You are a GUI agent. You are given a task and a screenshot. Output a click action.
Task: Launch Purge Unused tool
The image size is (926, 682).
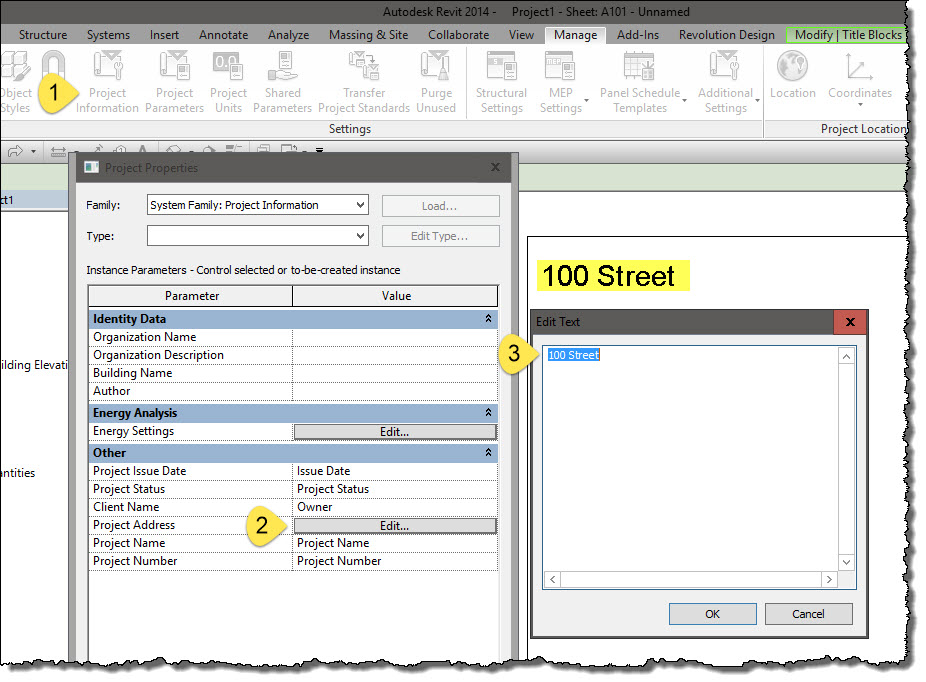tap(436, 83)
